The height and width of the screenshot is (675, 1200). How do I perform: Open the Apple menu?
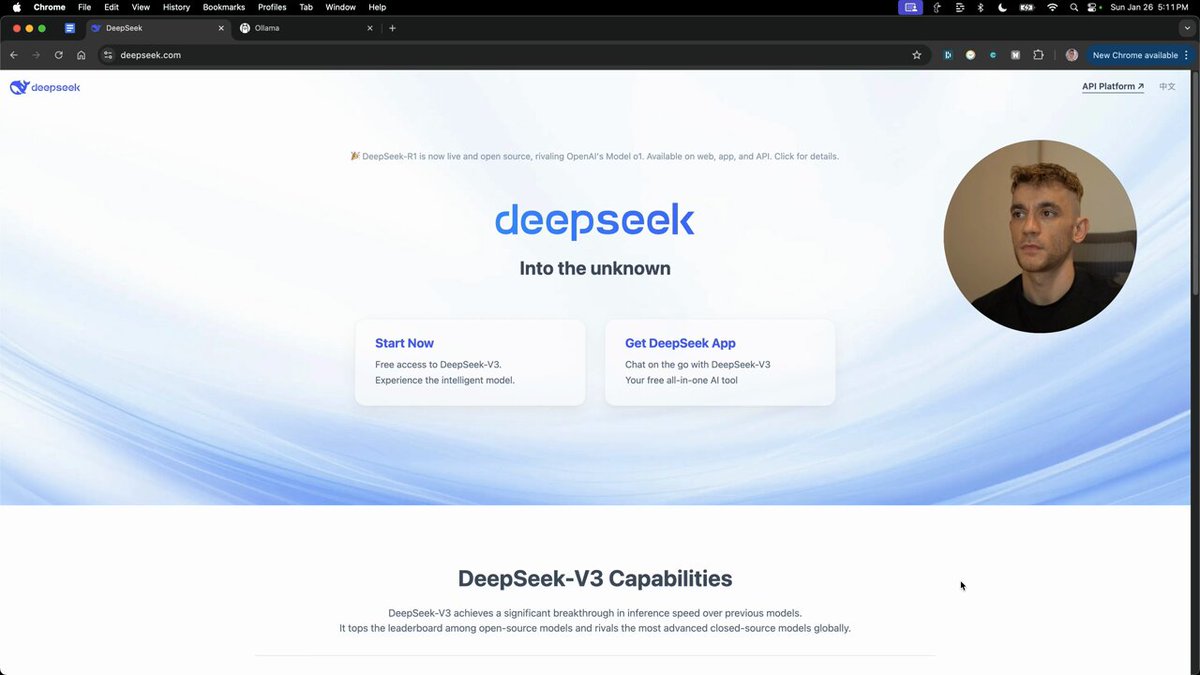click(16, 7)
